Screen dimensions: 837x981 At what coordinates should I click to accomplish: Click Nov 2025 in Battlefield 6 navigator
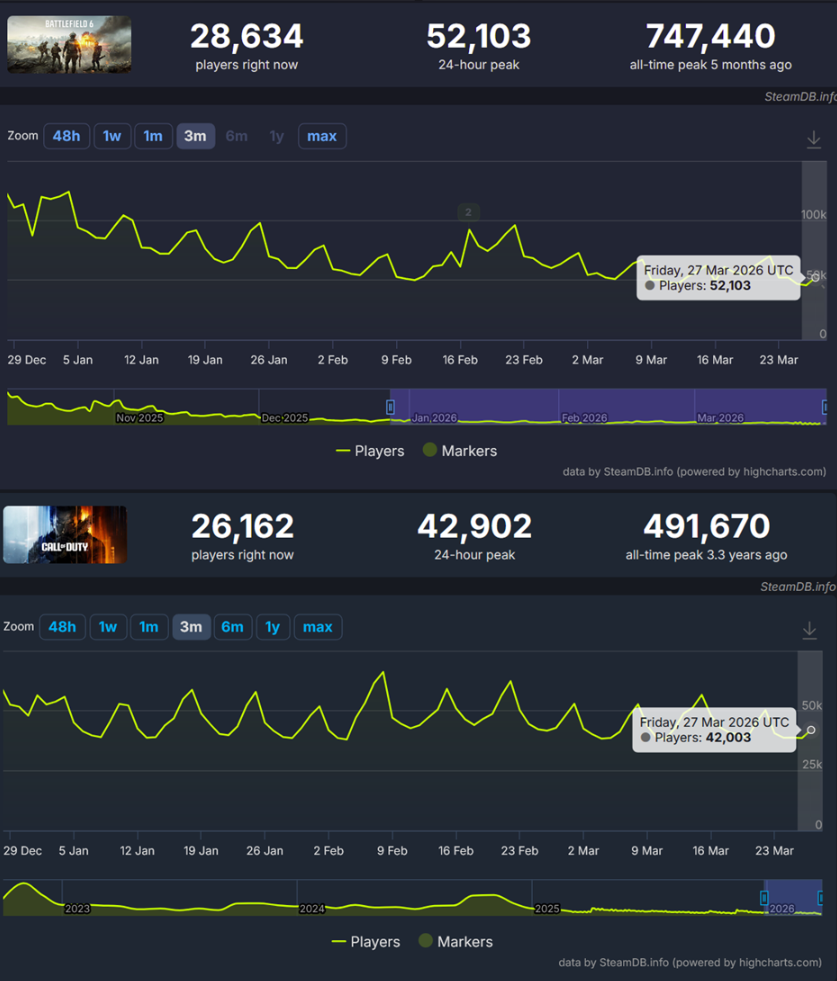point(140,418)
